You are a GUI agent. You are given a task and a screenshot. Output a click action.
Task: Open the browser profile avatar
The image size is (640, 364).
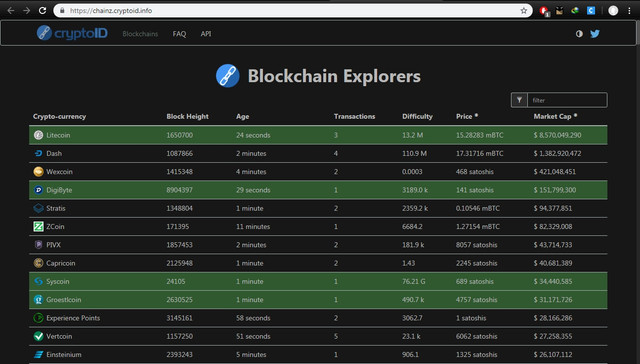pyautogui.click(x=613, y=11)
